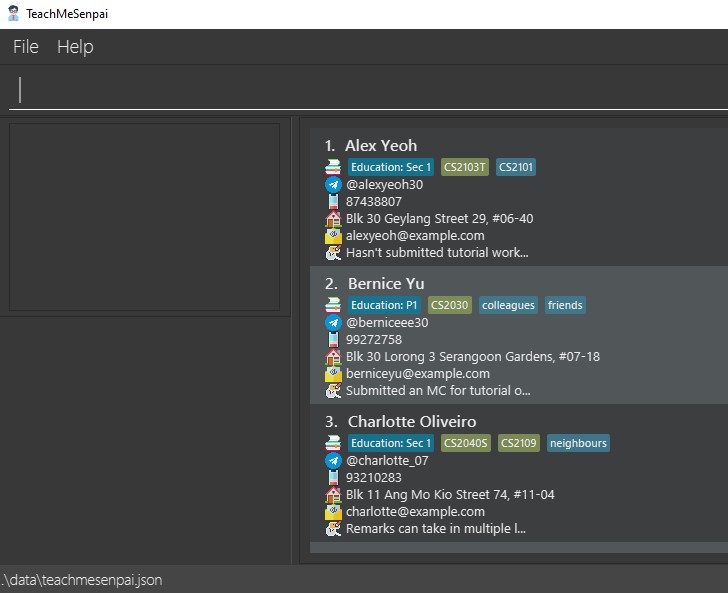Click address Blk 30 Geylang Street 29
The height and width of the screenshot is (593, 728).
[x=440, y=219]
